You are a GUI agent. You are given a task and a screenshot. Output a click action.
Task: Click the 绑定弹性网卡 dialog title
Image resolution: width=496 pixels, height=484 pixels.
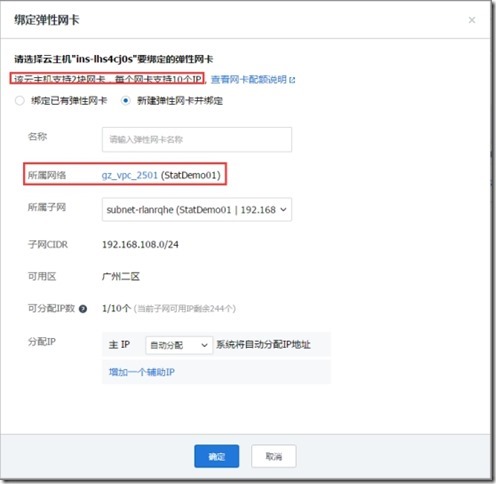[x=47, y=20]
